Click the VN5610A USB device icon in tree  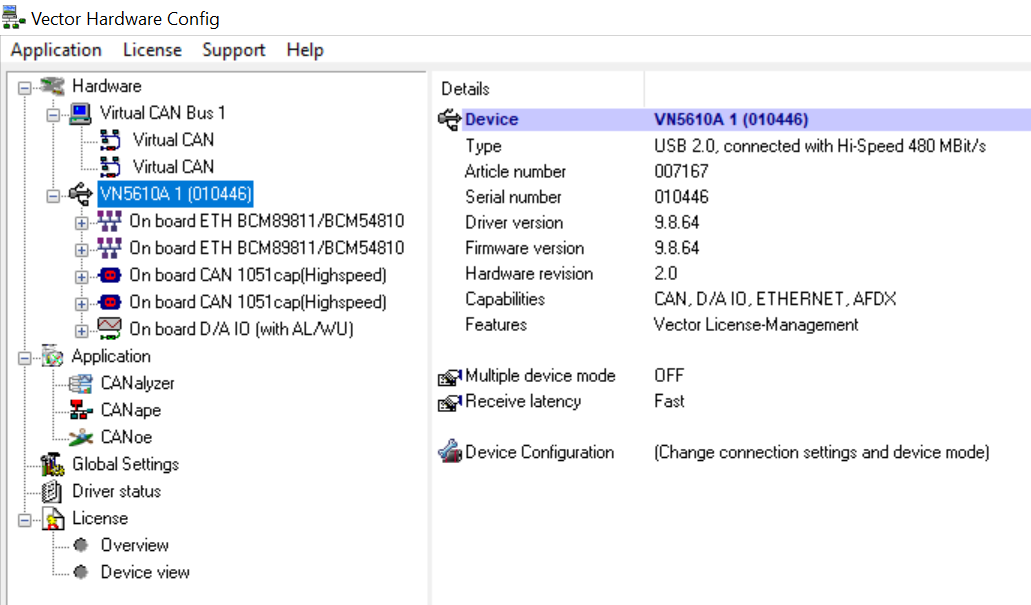[x=81, y=194]
